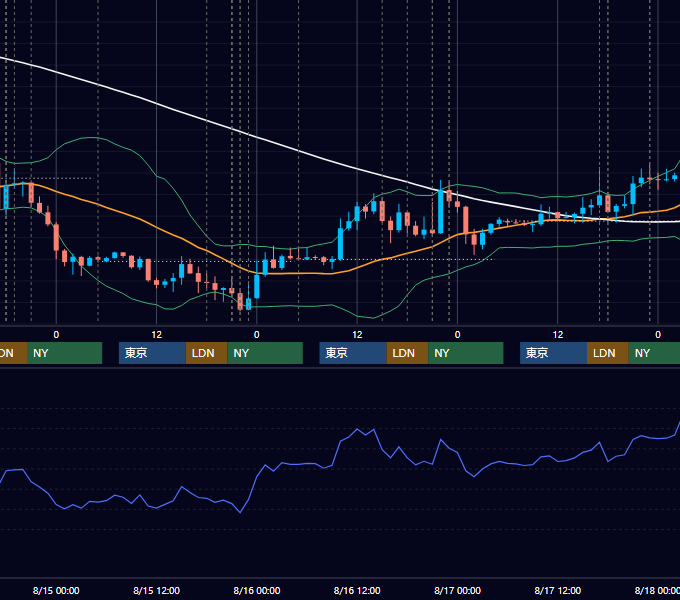Viewport: 680px width, 600px height.
Task: Click the NY session block spanning 8/15 00:00
Action: point(64,353)
